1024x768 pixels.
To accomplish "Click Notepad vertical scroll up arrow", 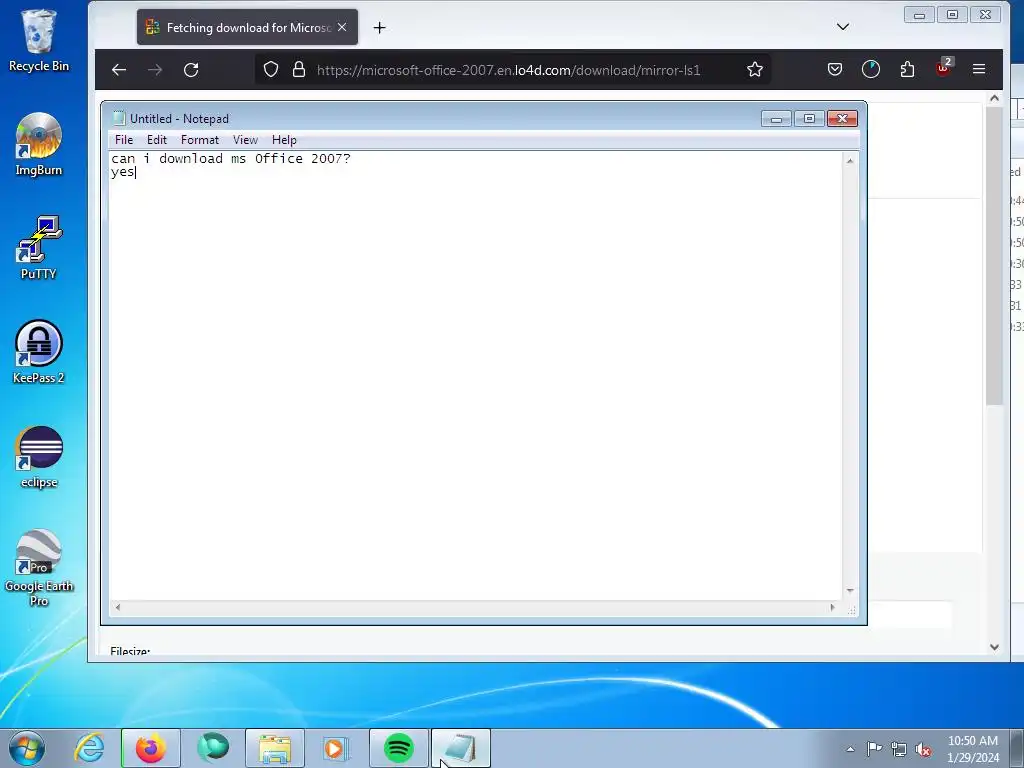I will click(x=850, y=161).
